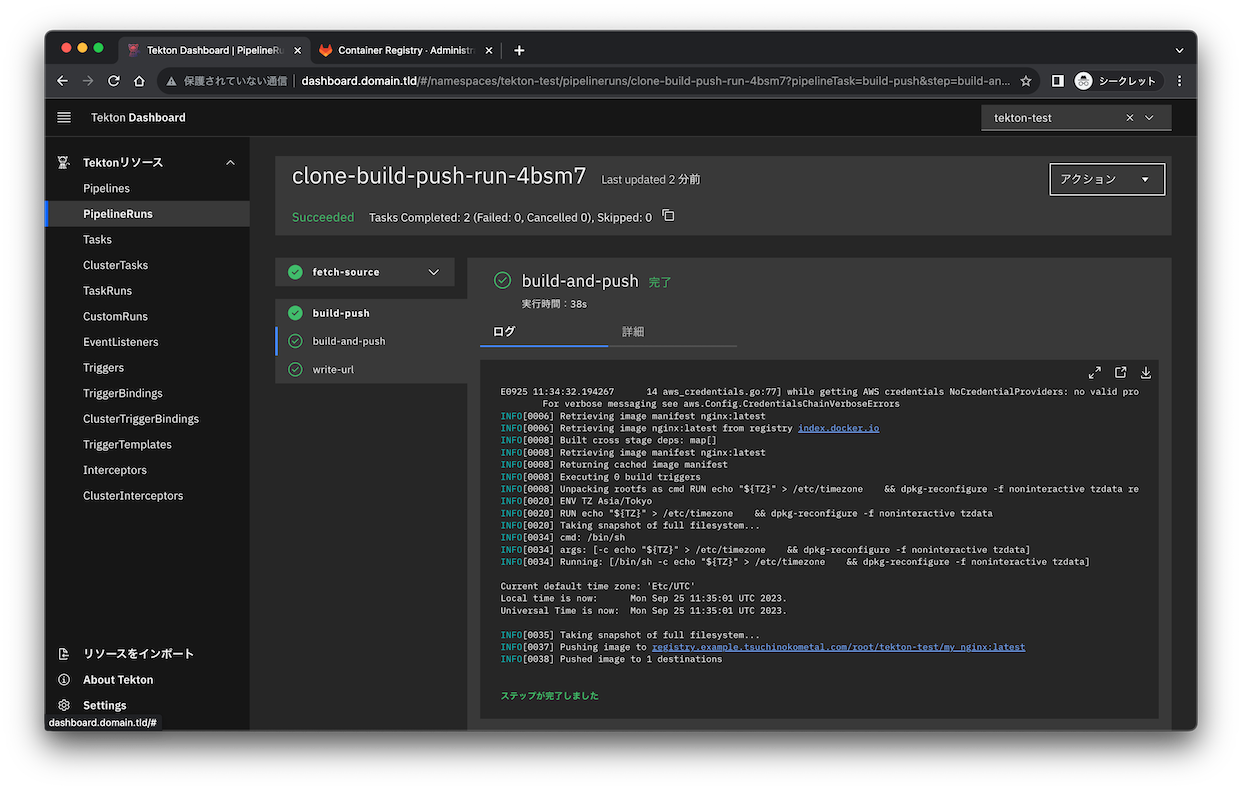This screenshot has height=790, width=1242.
Task: Go to the browser home page
Action: click(139, 81)
